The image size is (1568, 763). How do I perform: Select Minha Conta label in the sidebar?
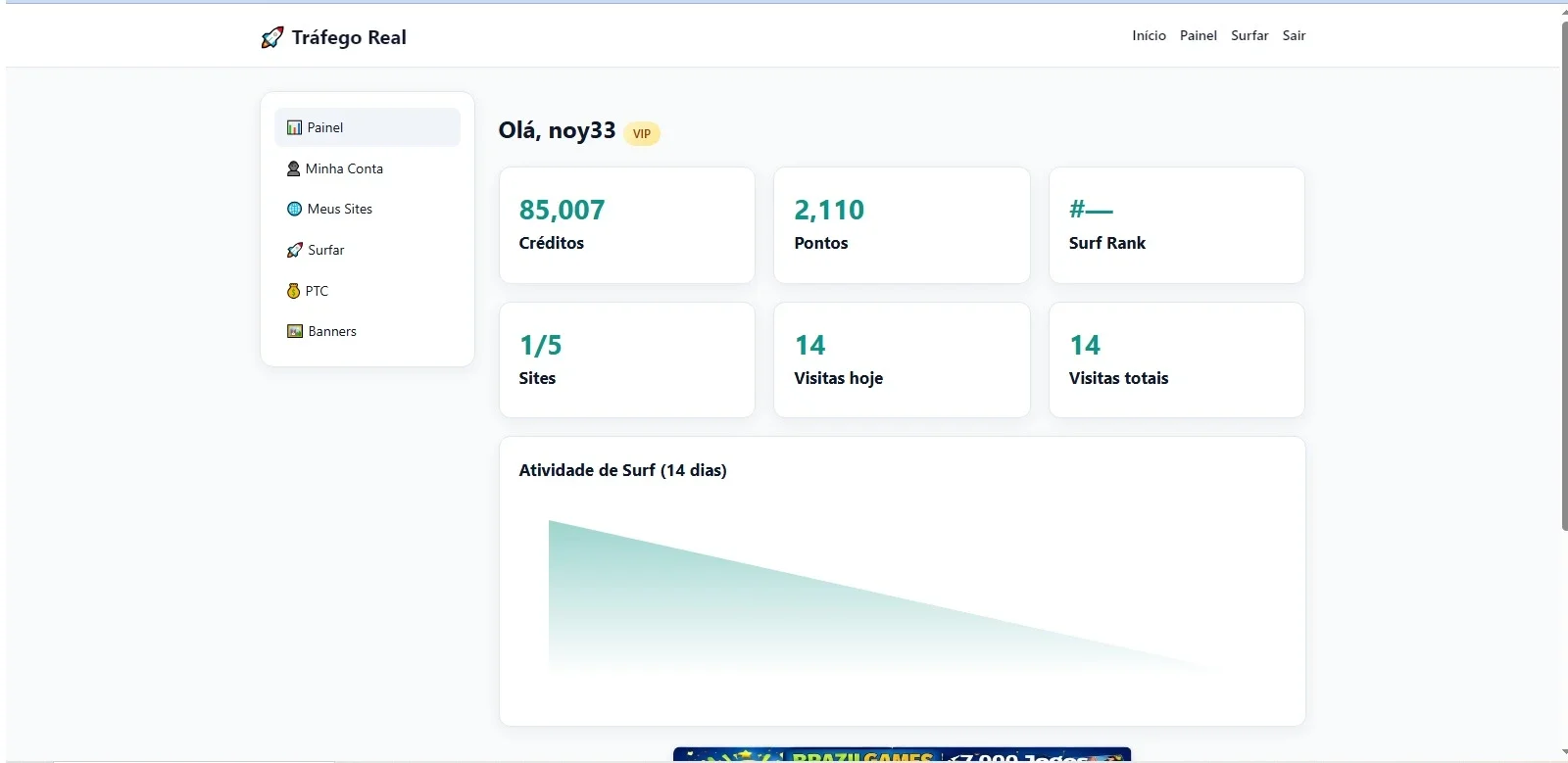[344, 168]
